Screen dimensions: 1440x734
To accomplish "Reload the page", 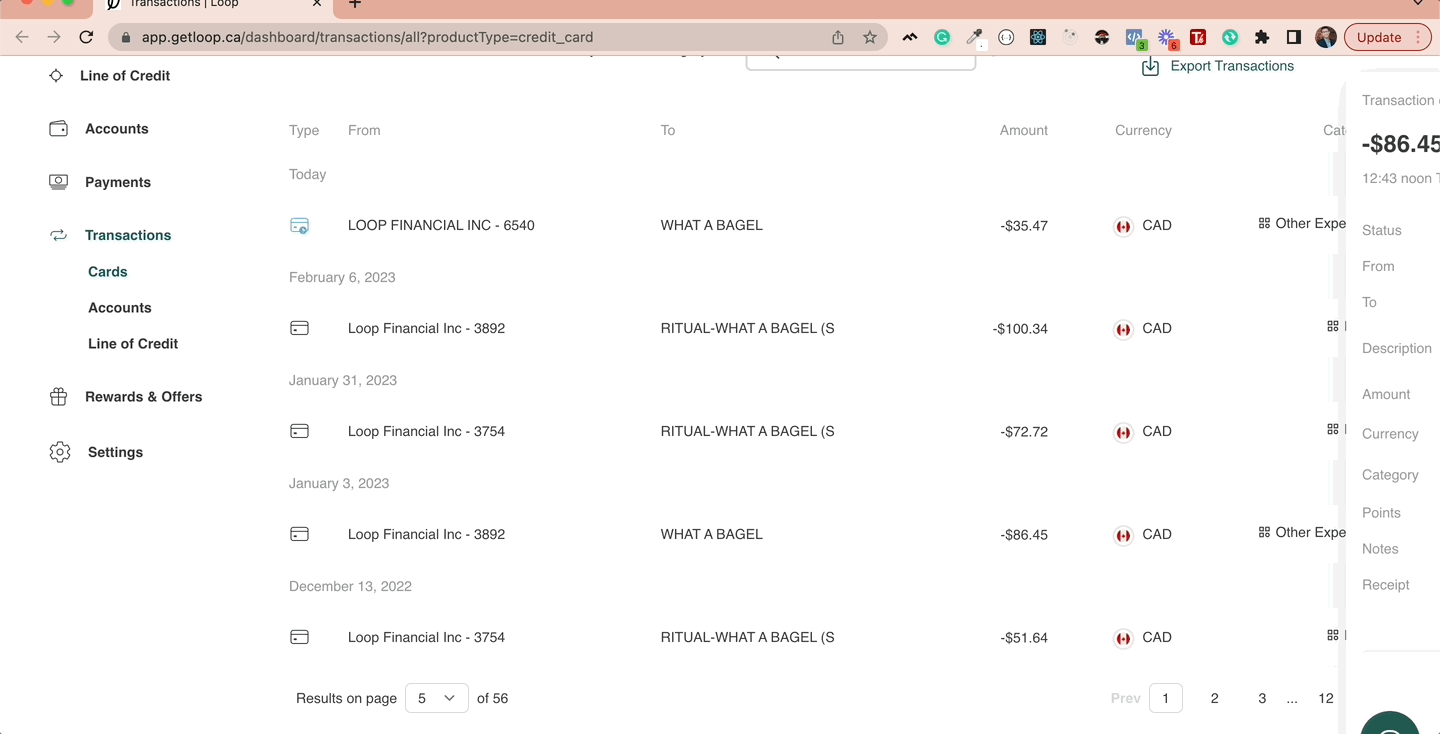I will pyautogui.click(x=86, y=37).
